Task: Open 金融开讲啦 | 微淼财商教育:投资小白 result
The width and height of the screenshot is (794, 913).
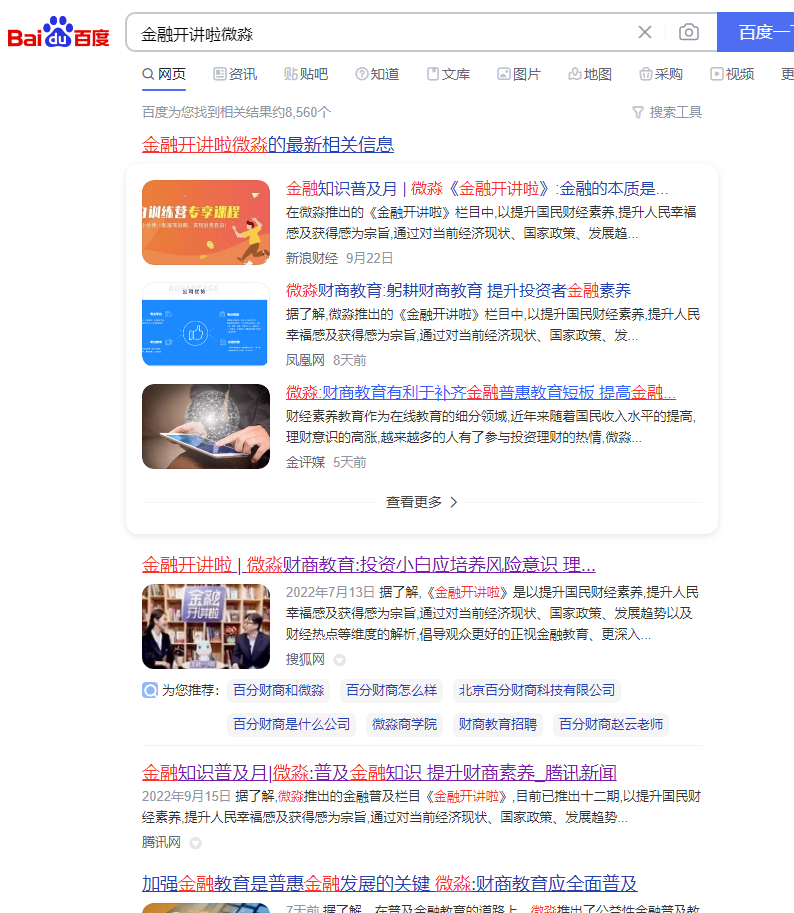Action: [368, 564]
